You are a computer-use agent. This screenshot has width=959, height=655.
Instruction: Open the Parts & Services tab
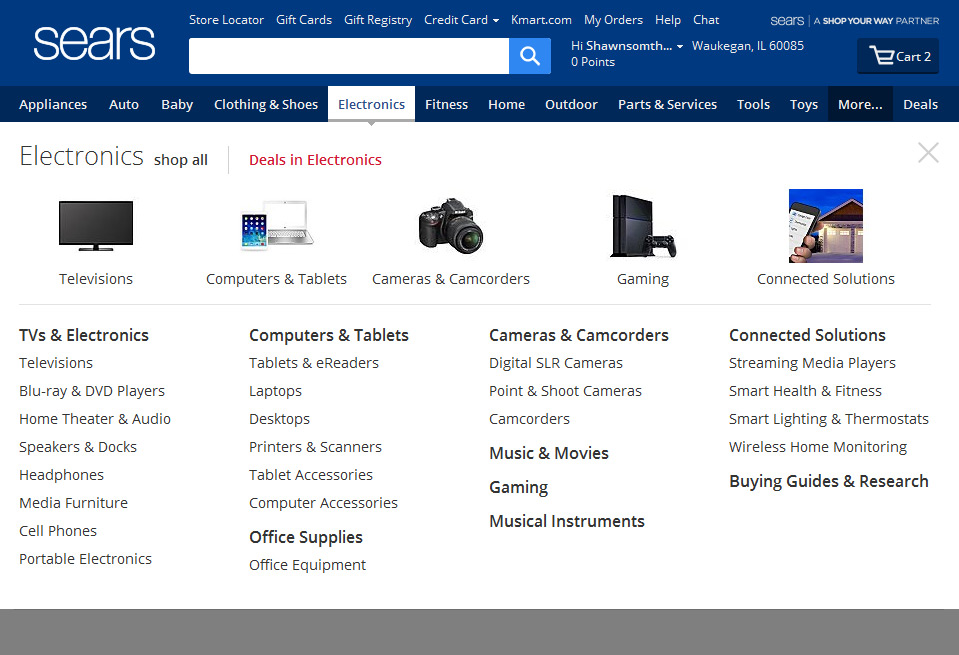tap(667, 105)
